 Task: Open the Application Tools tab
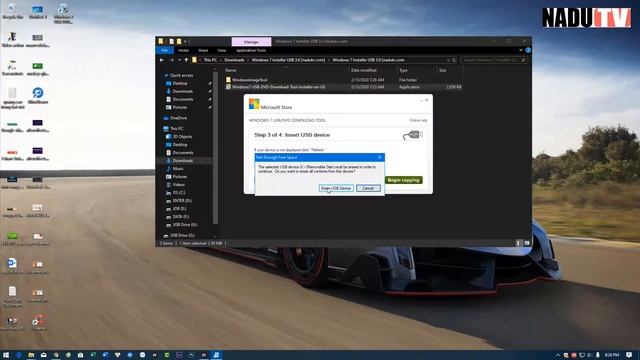[251, 50]
